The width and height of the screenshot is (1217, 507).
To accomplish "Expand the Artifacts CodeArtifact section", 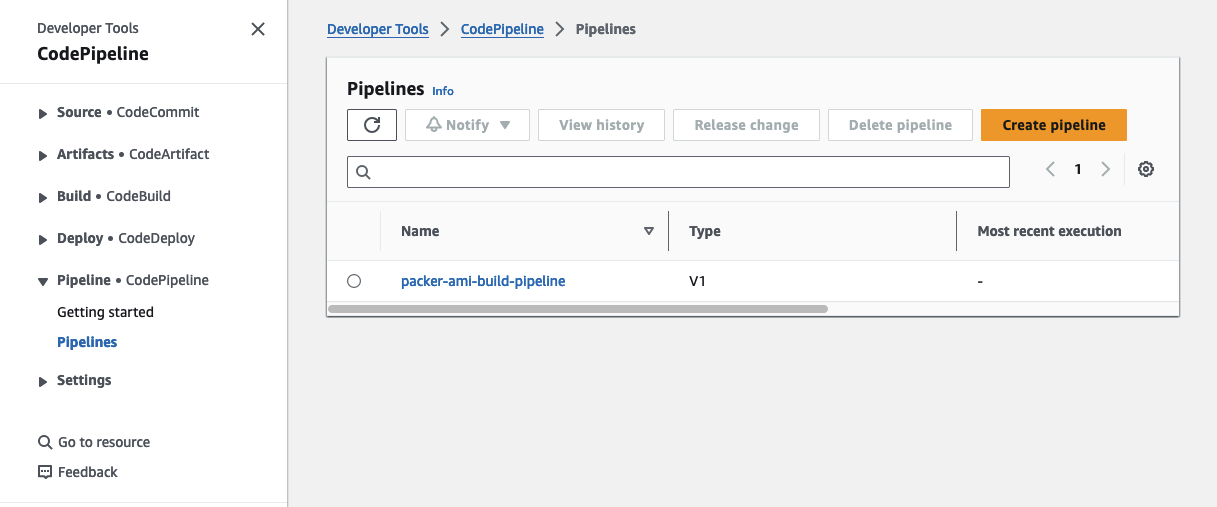I will (43, 155).
